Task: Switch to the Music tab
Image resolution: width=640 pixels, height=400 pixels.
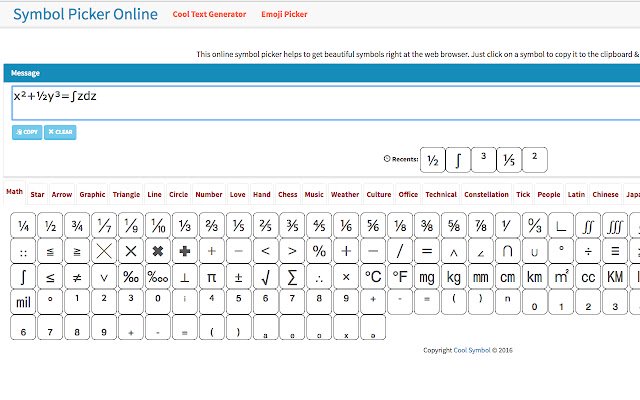Action: [x=314, y=194]
